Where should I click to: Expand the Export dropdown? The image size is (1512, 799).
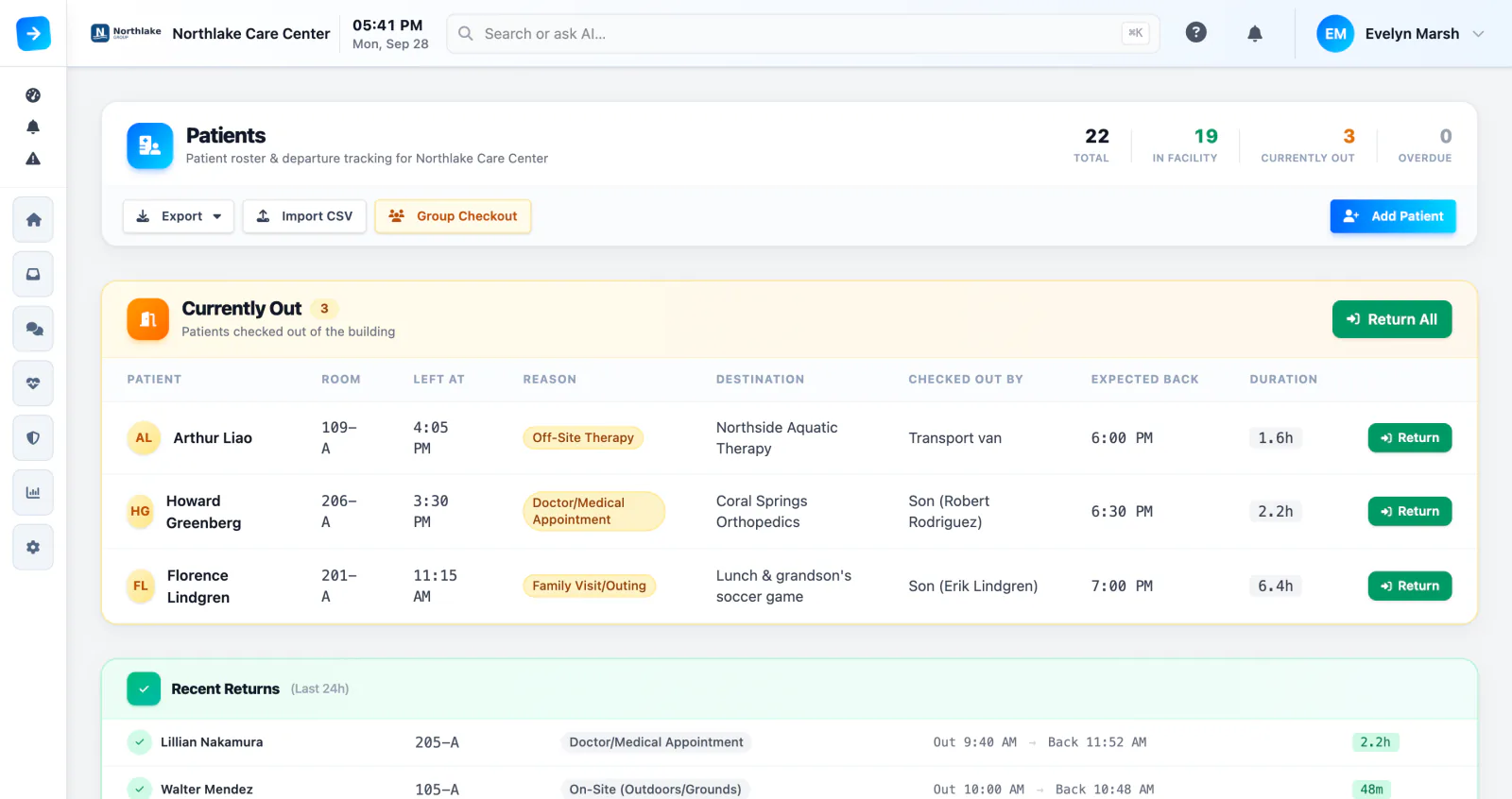click(179, 216)
